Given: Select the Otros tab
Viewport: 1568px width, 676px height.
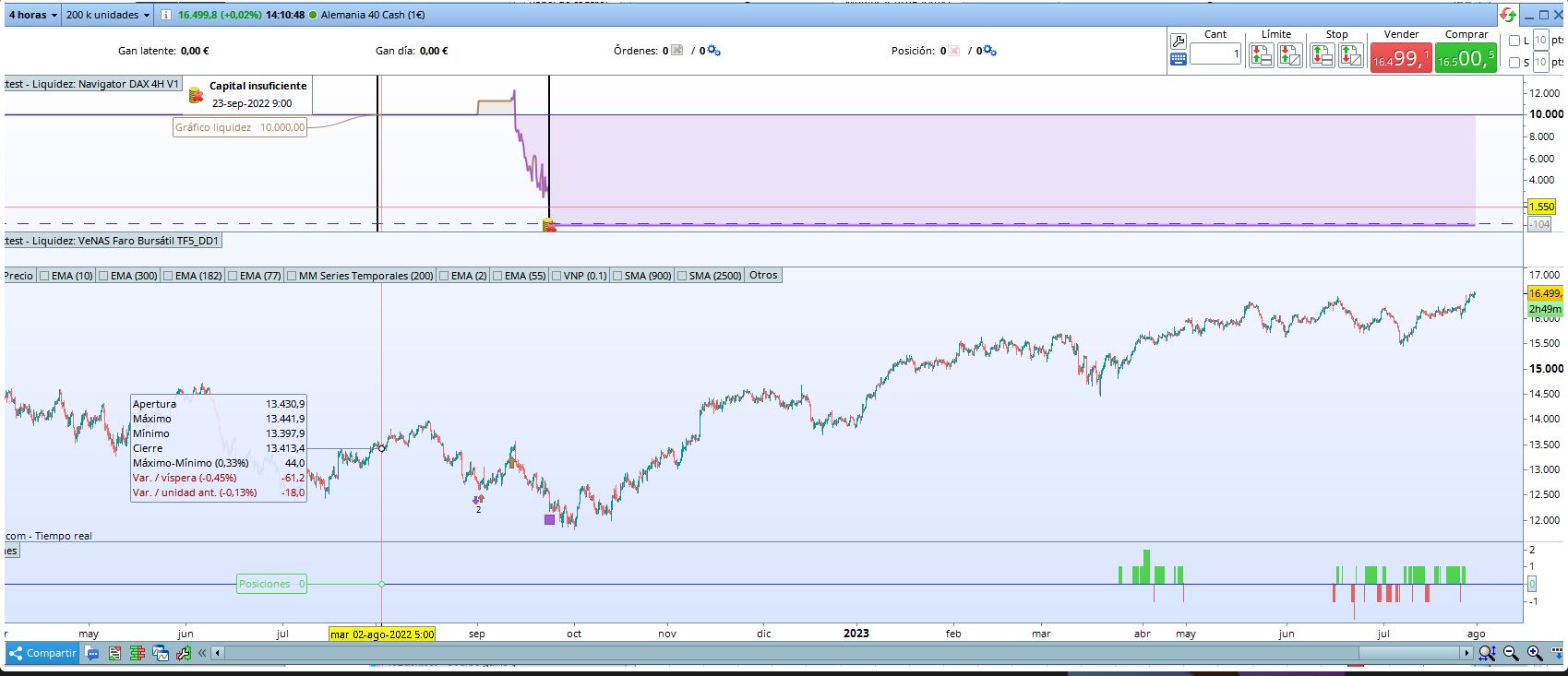Looking at the screenshot, I should click(x=763, y=275).
